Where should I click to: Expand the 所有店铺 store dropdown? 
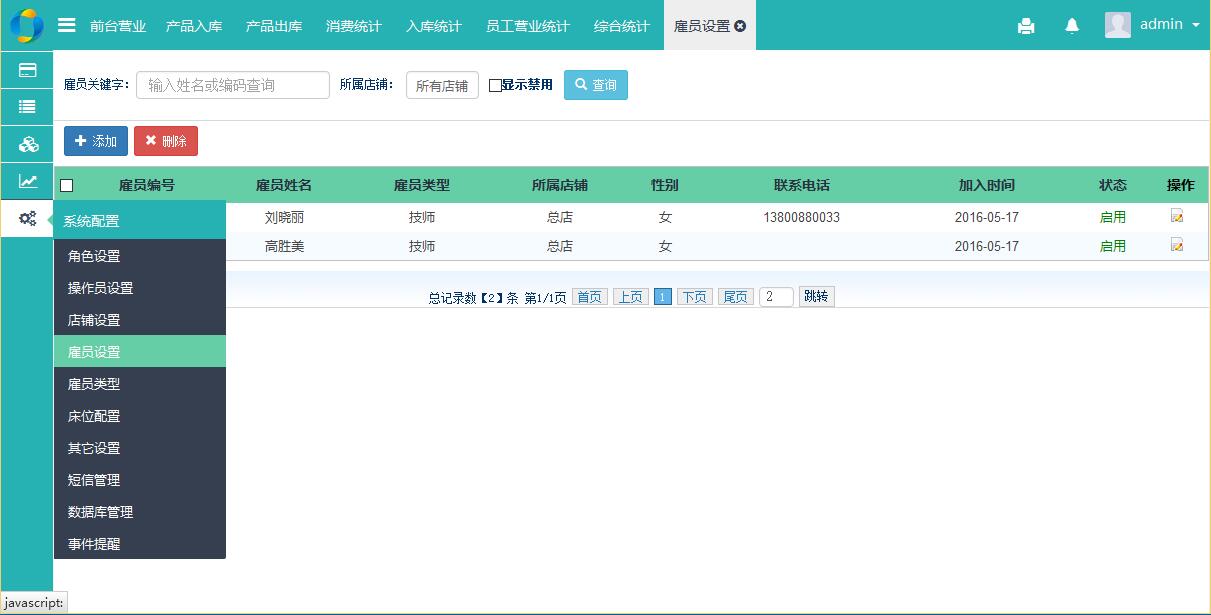[442, 86]
